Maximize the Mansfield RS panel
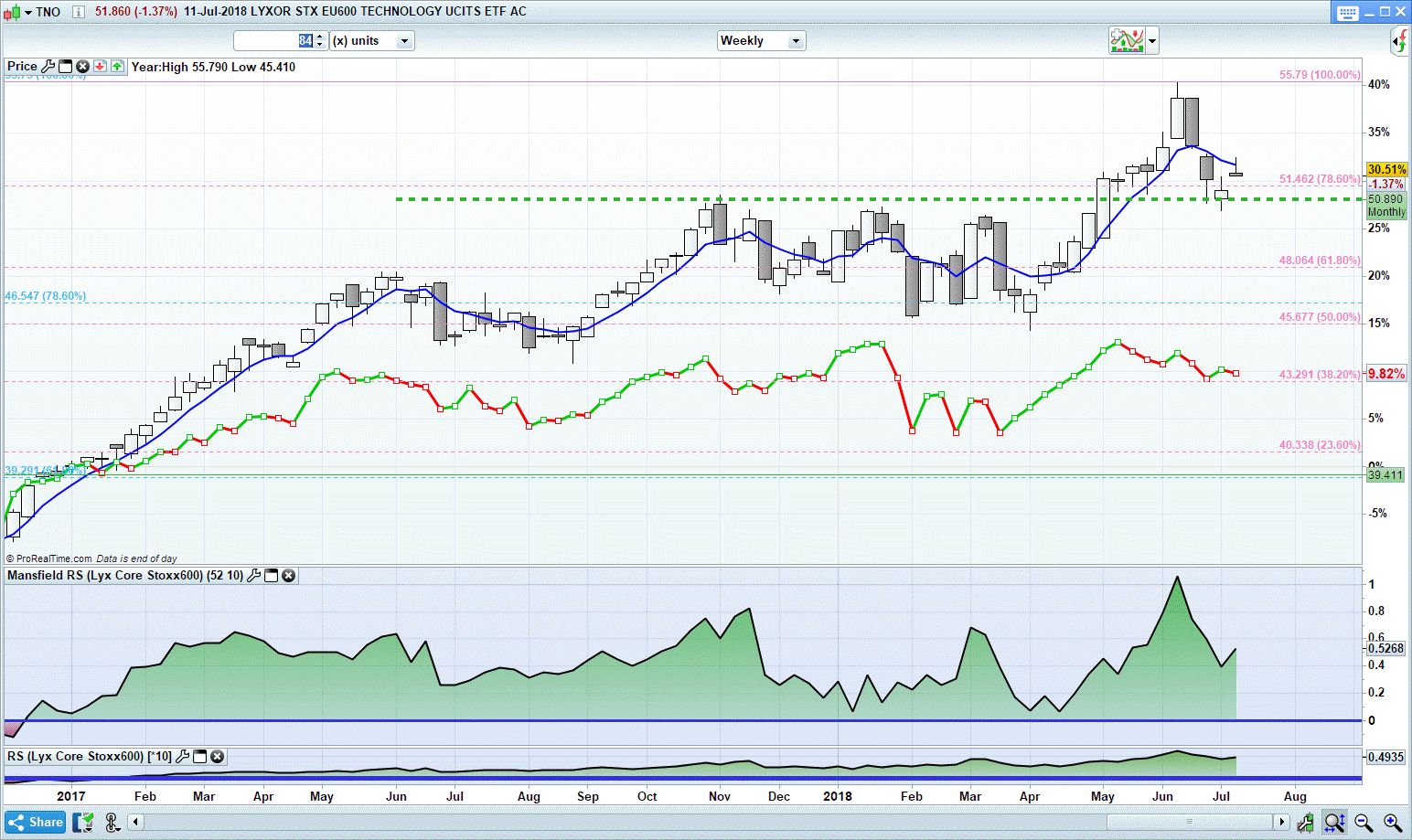This screenshot has width=1412, height=840. pyautogui.click(x=272, y=576)
